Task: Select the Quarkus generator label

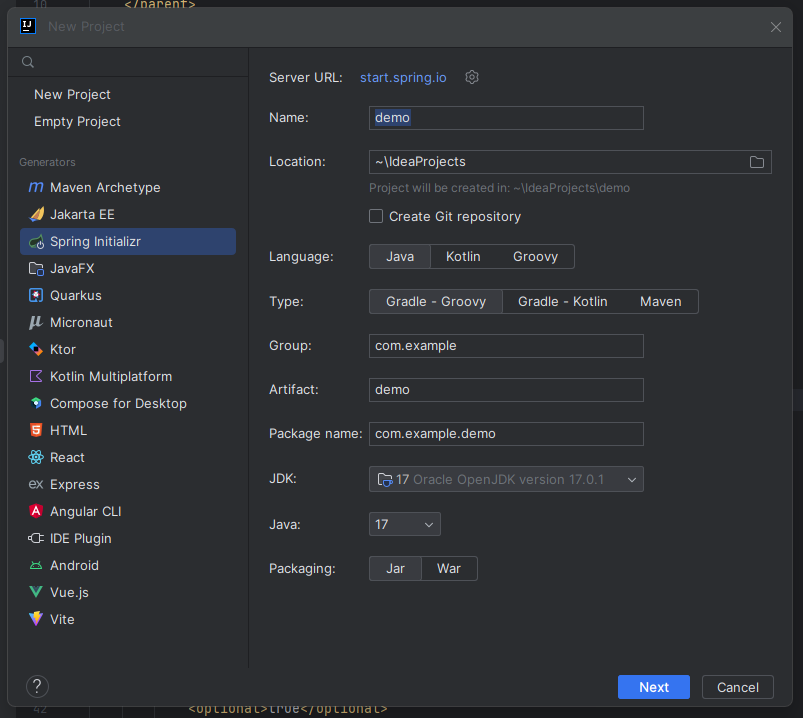Action: pyautogui.click(x=76, y=295)
